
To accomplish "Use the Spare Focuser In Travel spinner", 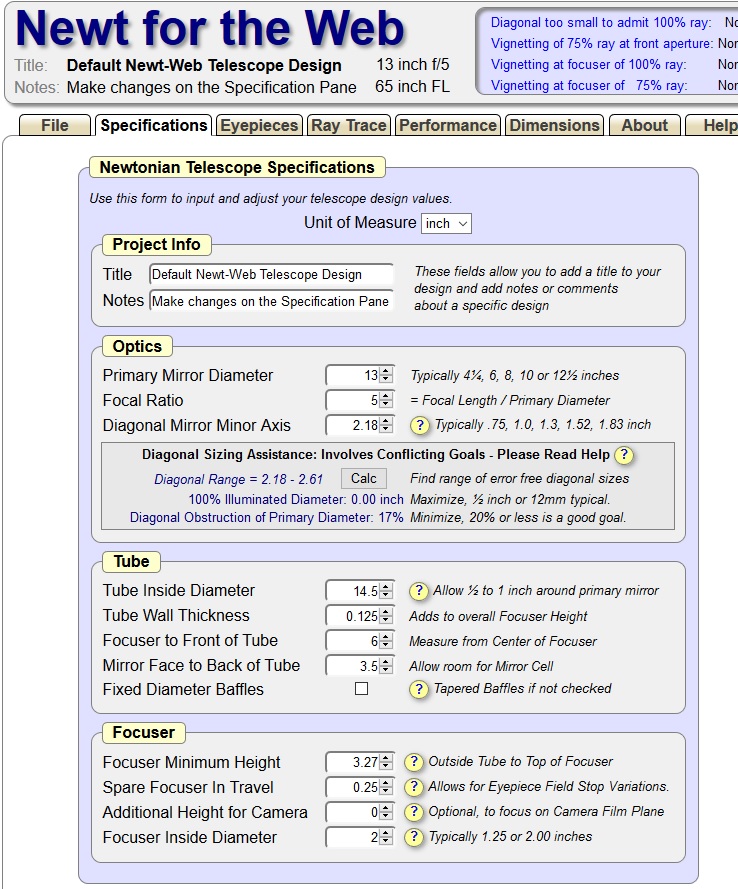I will (386, 787).
